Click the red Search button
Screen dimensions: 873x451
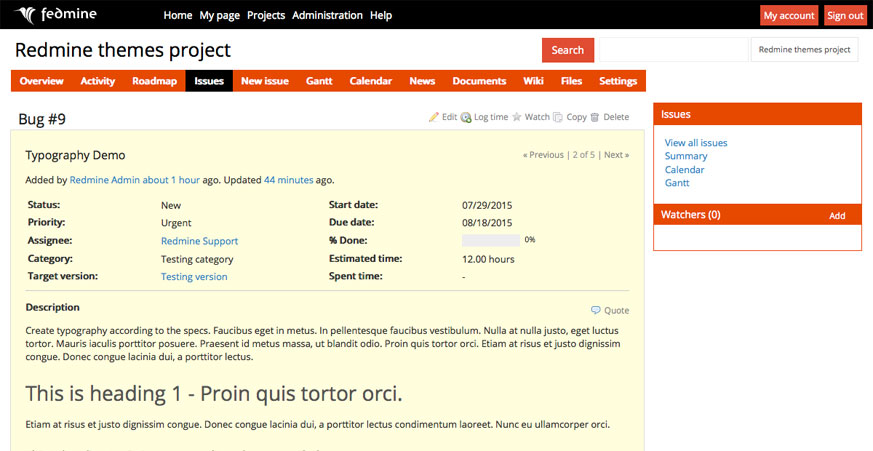point(568,50)
